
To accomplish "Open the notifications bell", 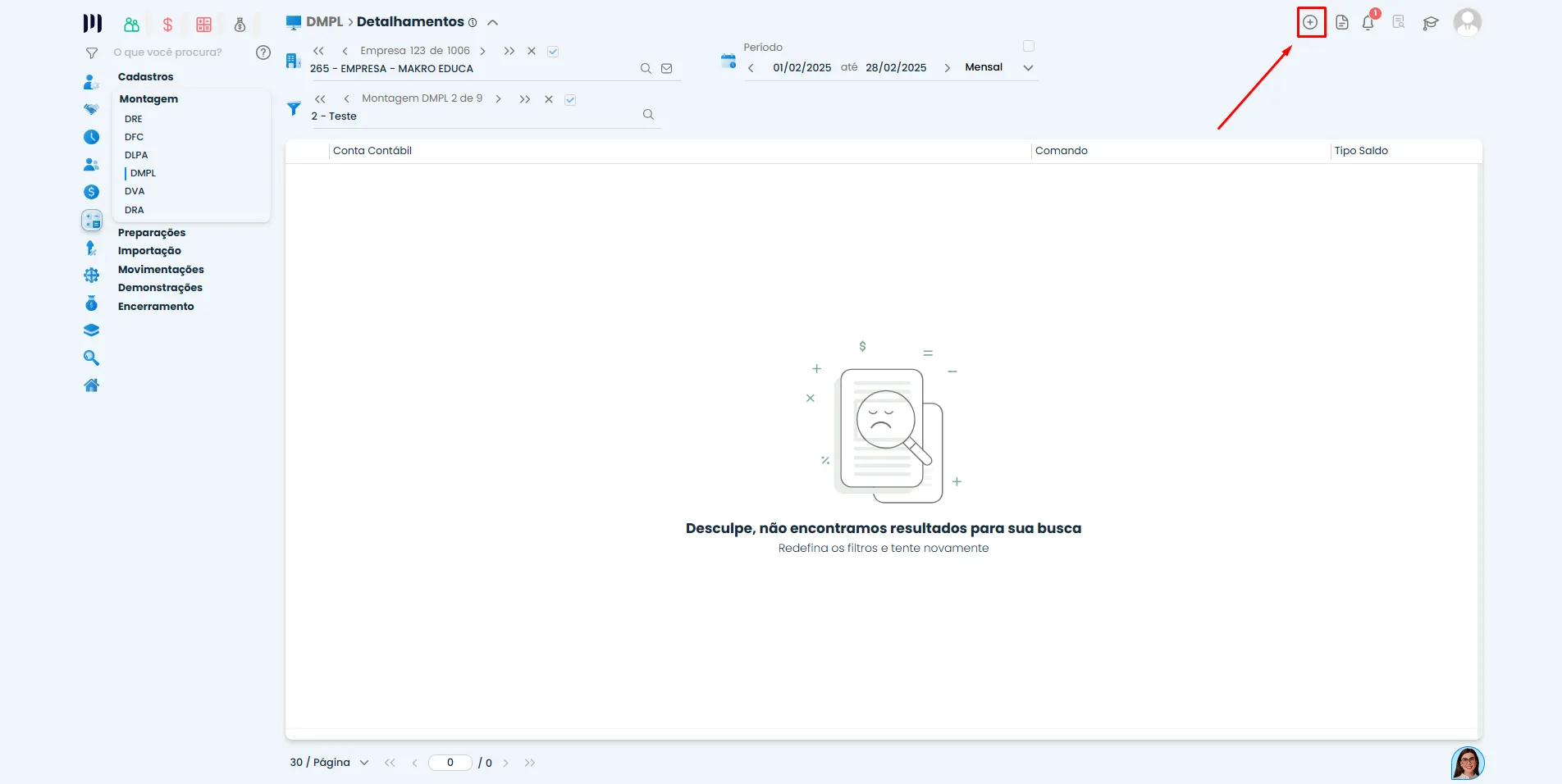I will 1368,22.
